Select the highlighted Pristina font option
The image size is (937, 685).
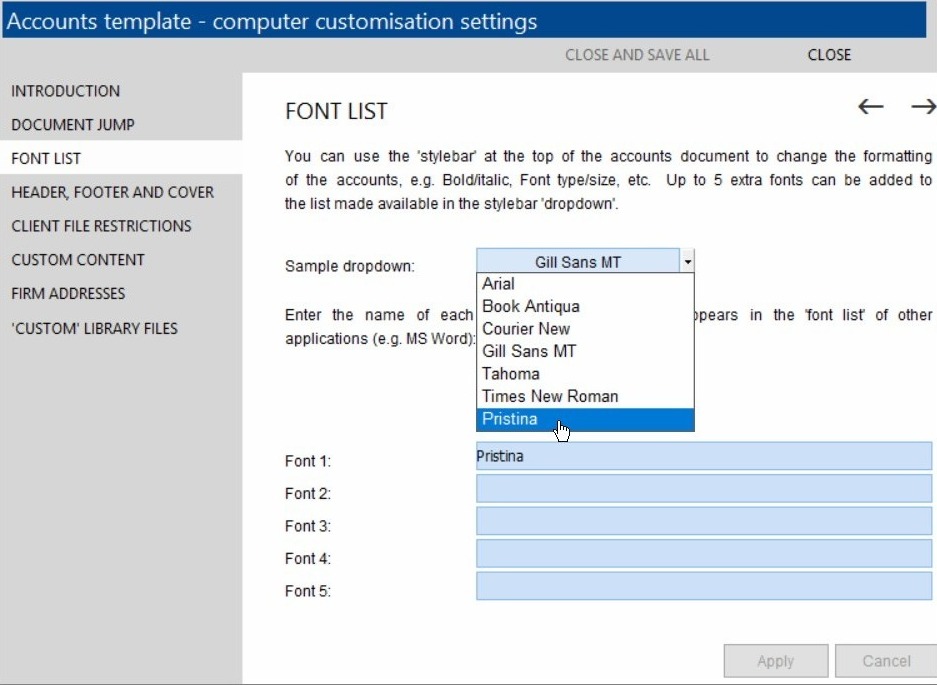(510, 419)
